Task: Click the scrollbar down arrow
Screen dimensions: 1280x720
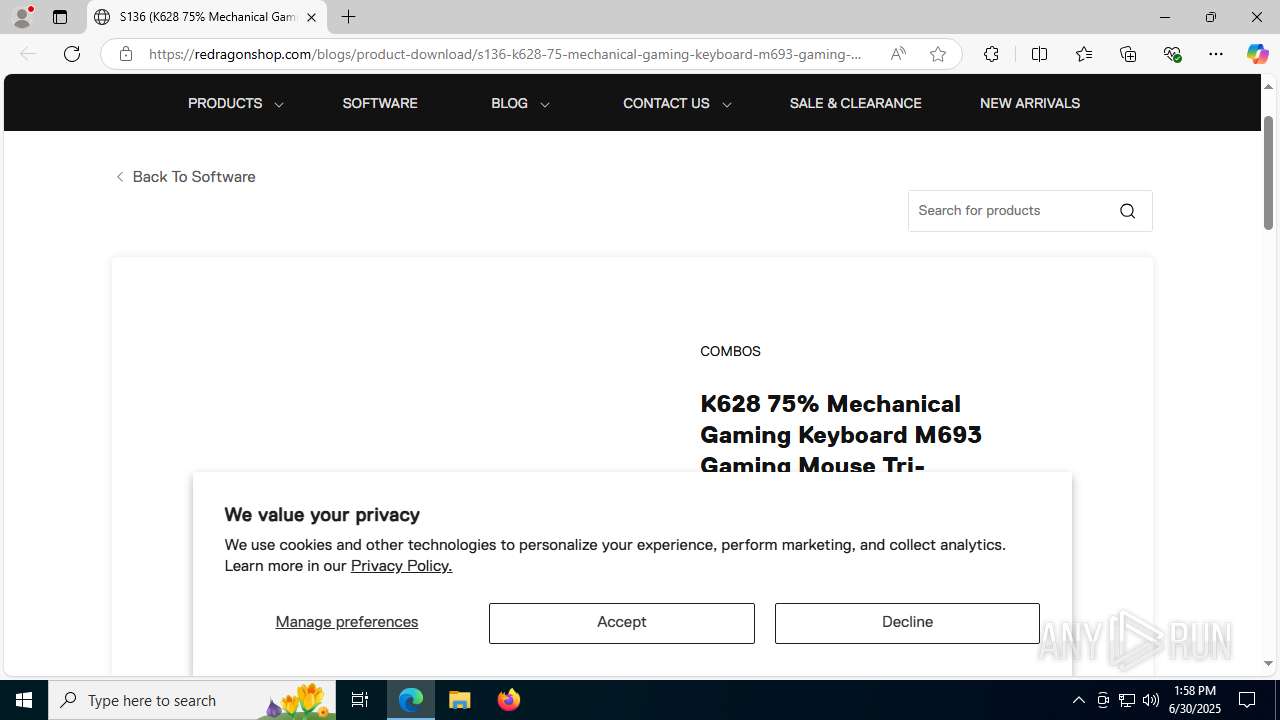Action: click(1268, 663)
